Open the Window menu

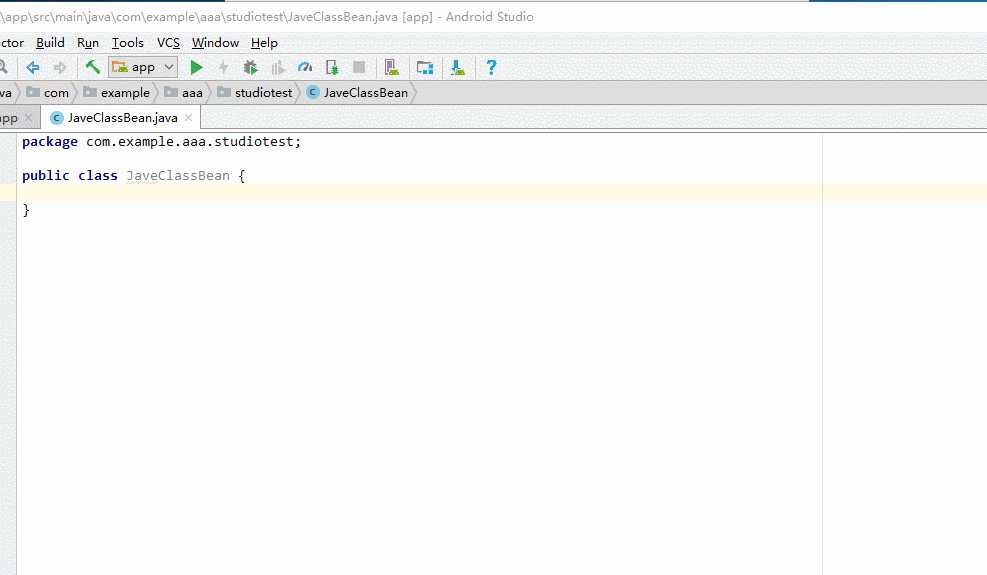215,43
